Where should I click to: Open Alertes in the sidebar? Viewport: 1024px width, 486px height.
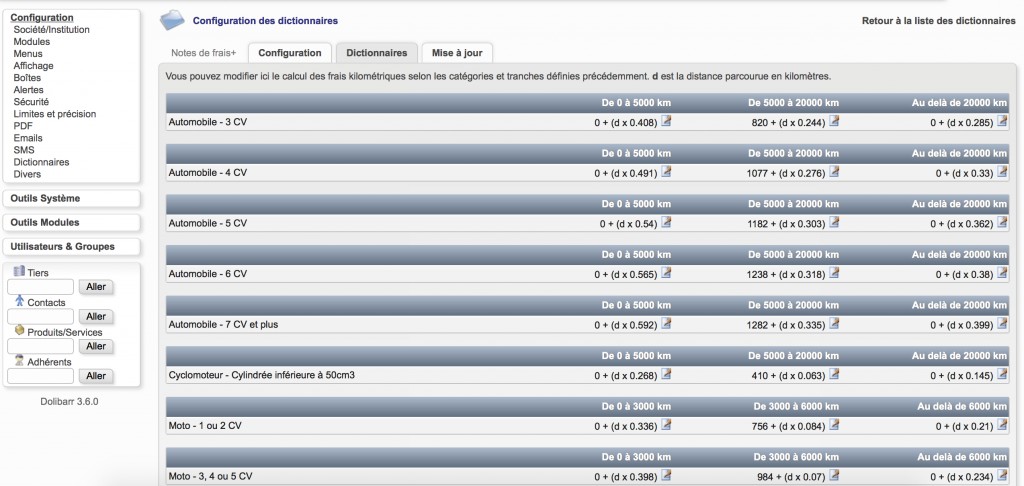[29, 90]
